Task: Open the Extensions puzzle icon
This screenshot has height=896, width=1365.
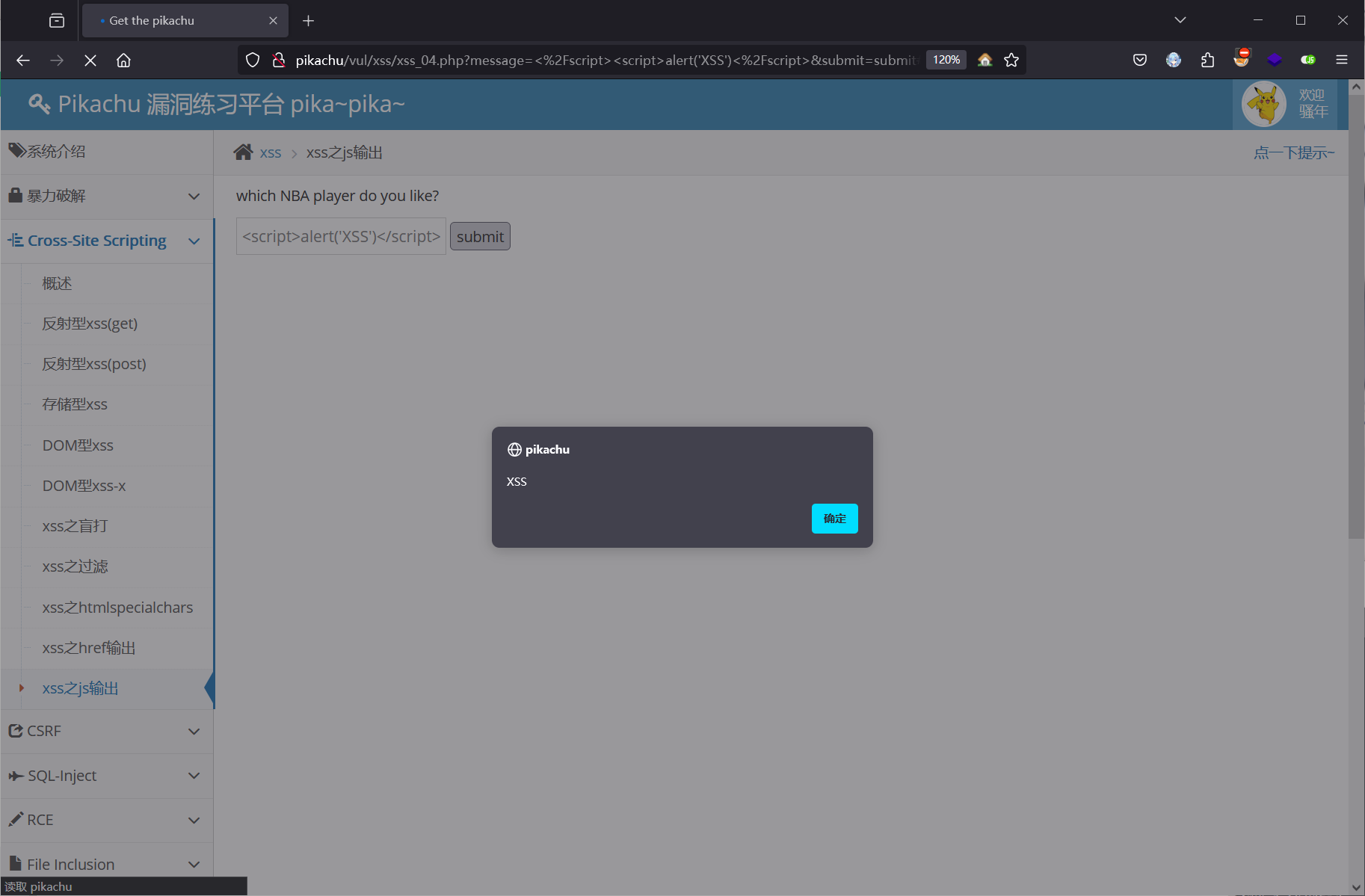Action: [1207, 61]
